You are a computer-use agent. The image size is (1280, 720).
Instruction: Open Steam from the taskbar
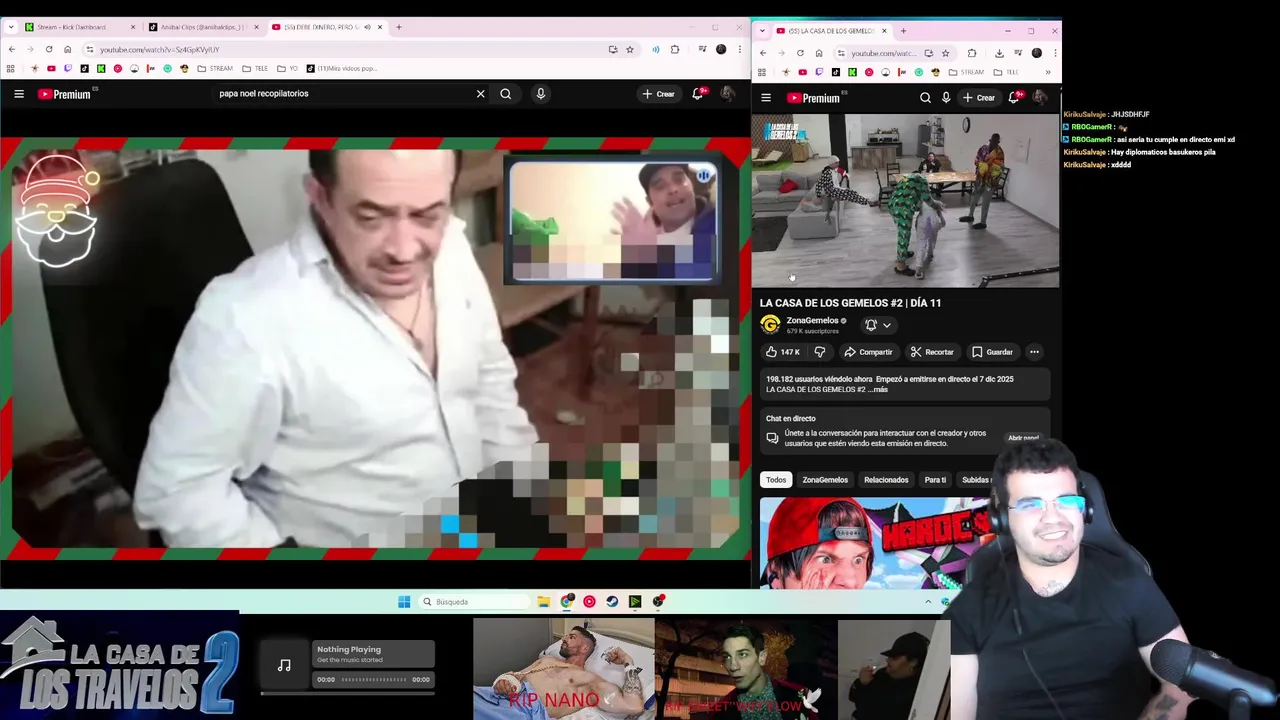pyautogui.click(x=612, y=602)
